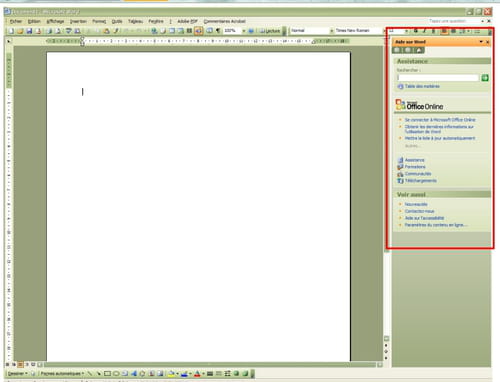This screenshot has width=500, height=382.
Task: Click the New blank document icon
Action: pyautogui.click(x=11, y=31)
